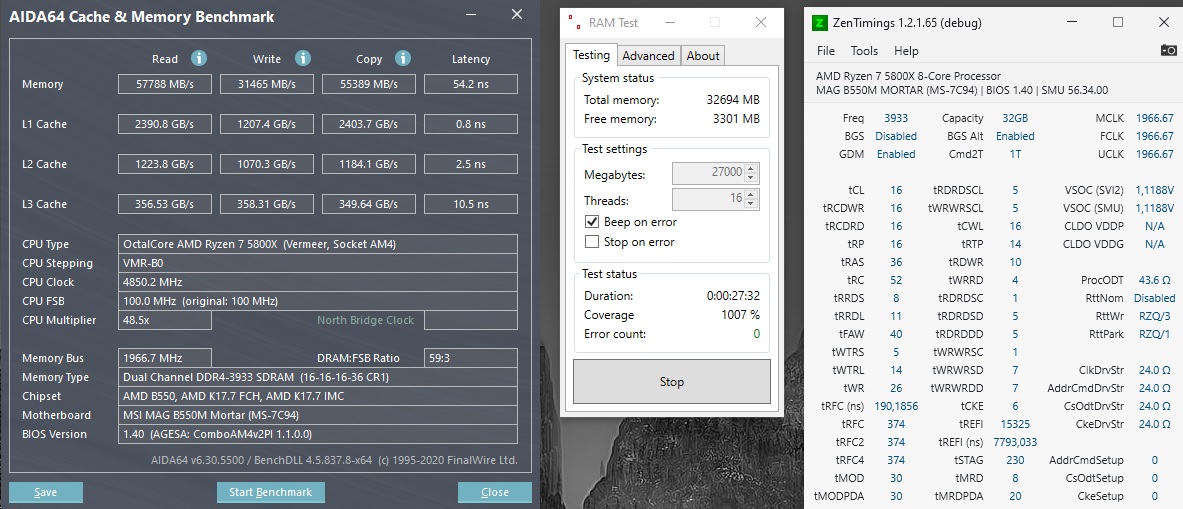Screen dimensions: 1183x509
Task: Click the L2 Cache Write value 1070.3 GB/s
Action: (x=267, y=164)
